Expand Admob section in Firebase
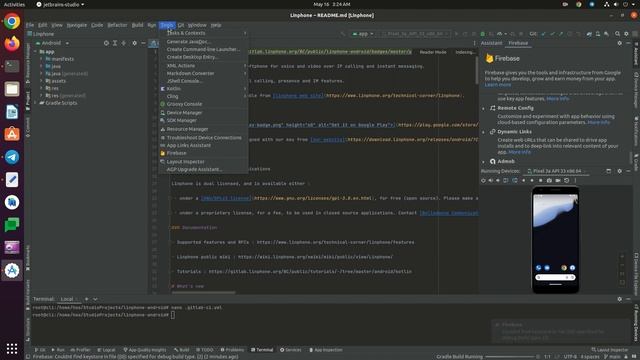Image resolution: width=640 pixels, height=360 pixels. tap(484, 162)
